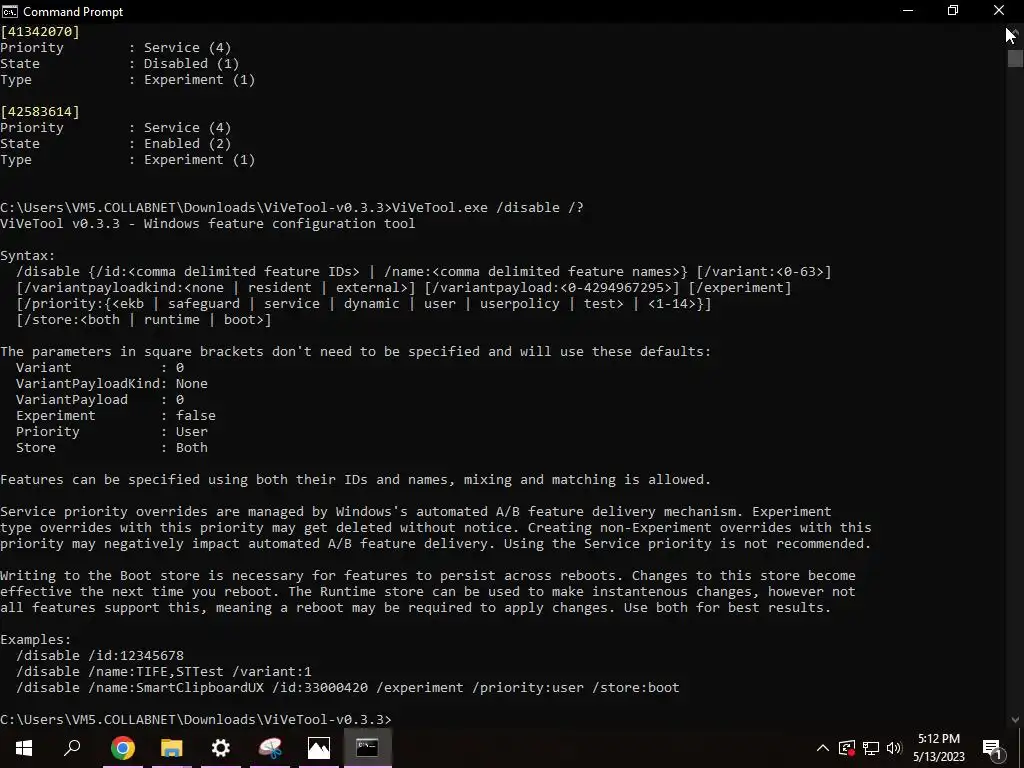The image size is (1024, 768).
Task: Click the 'Disabled (1)' state value
Action: point(191,63)
